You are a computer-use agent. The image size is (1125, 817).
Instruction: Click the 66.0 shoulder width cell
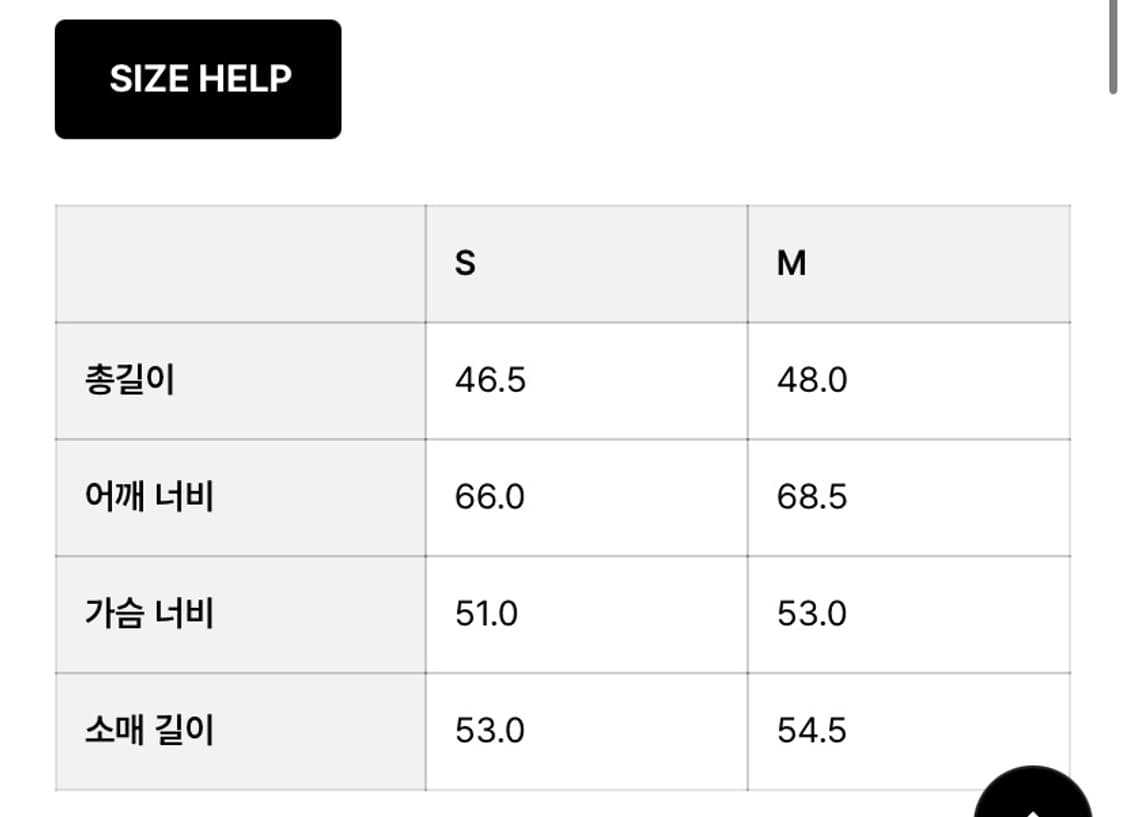[489, 496]
